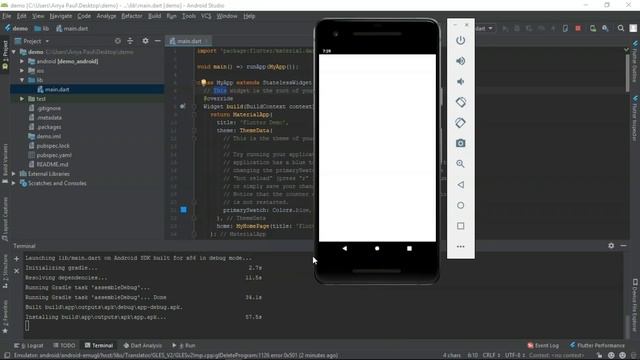This screenshot has width=640, height=360.
Task: Hide the Terminal panel with minus icon
Action: (623, 246)
